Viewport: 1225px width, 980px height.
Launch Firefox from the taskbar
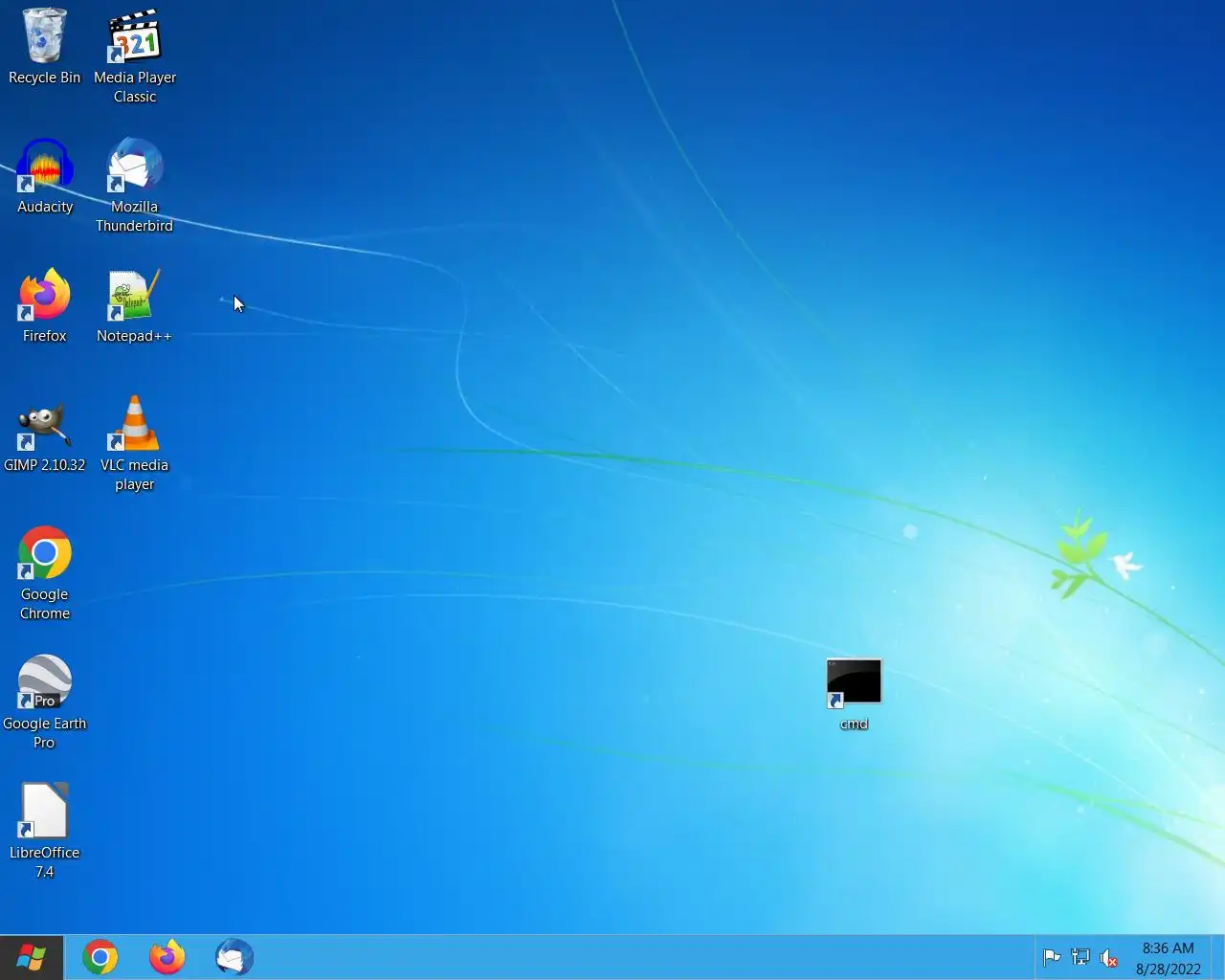pos(167,957)
